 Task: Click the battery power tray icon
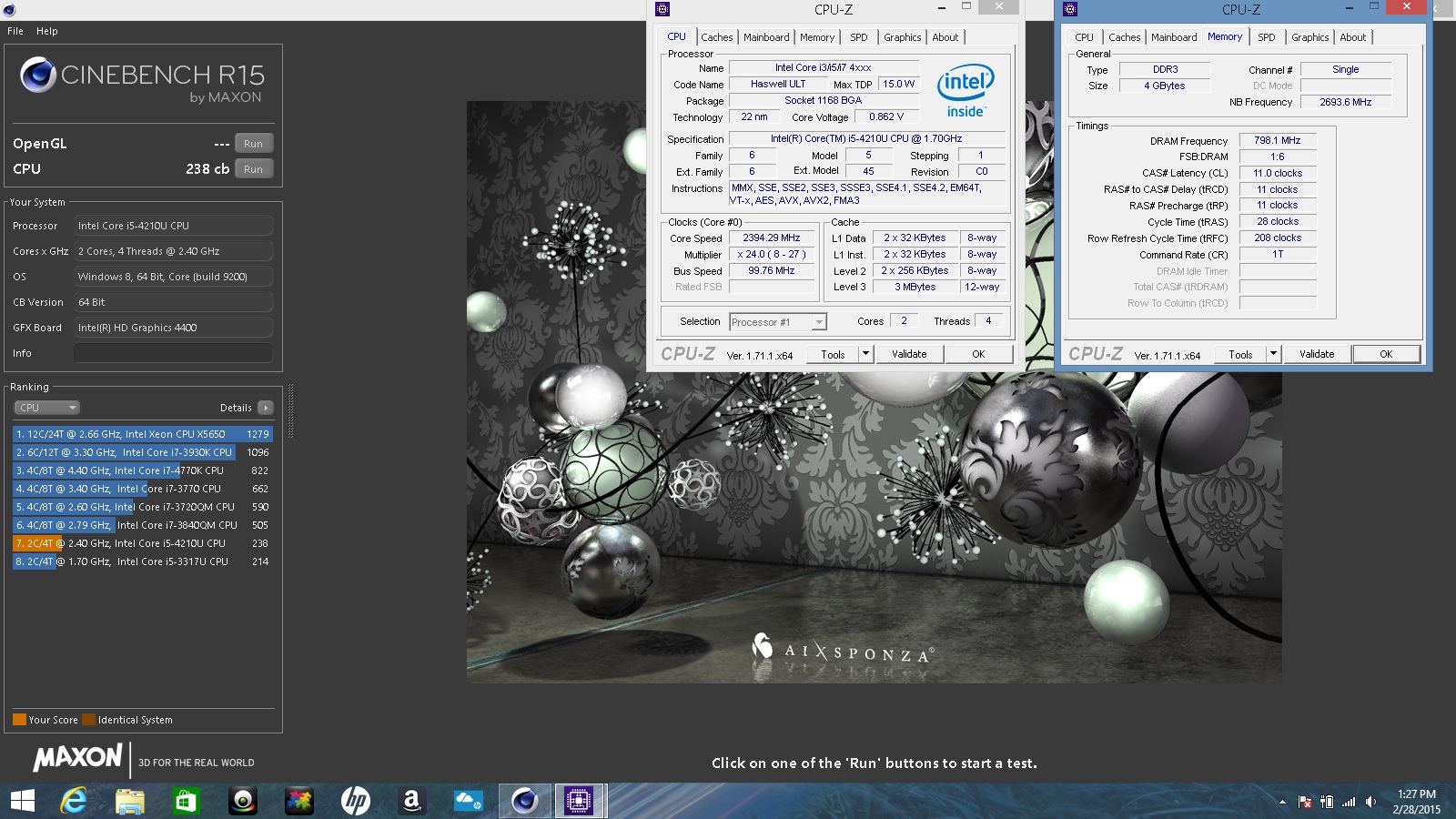click(1327, 802)
